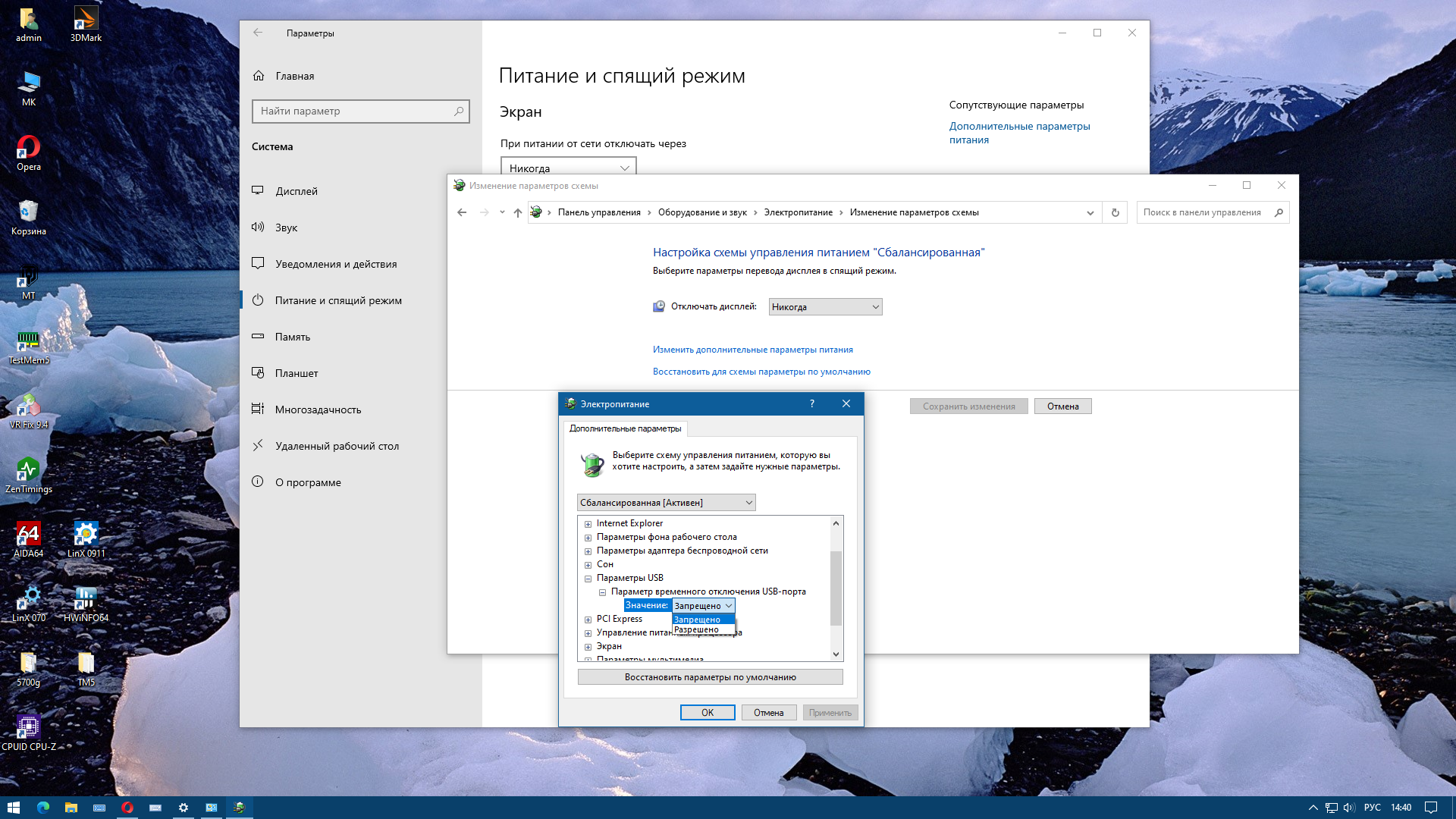Select Разрешено in the open dropdown list
The width and height of the screenshot is (1456, 819).
coord(696,630)
